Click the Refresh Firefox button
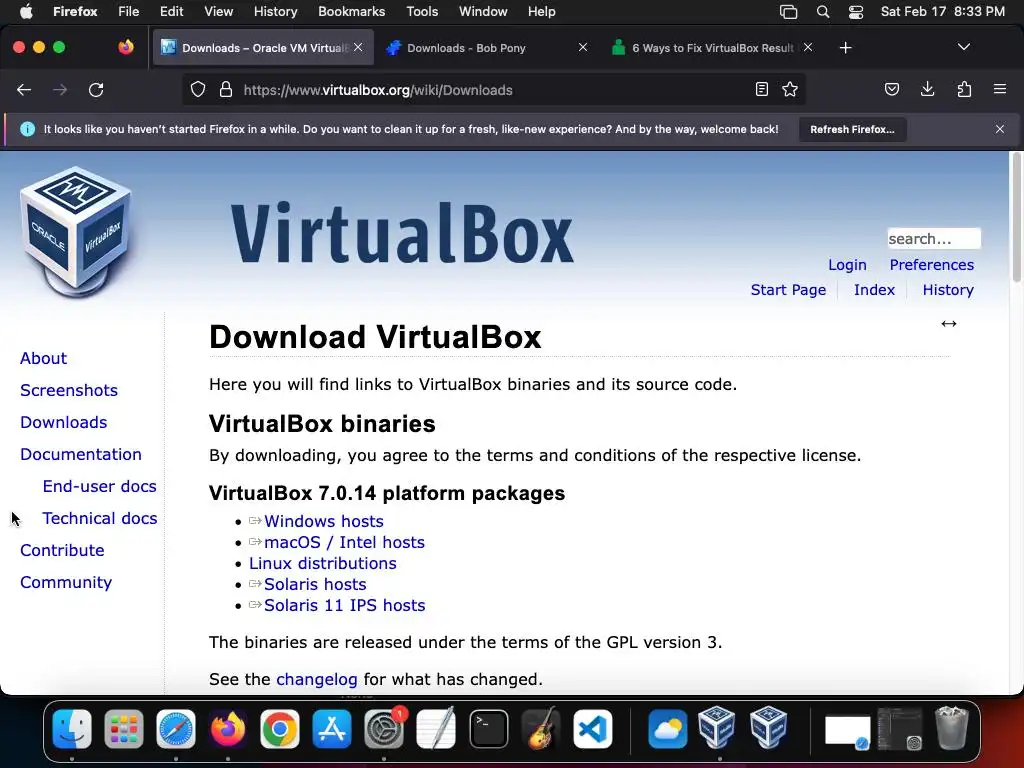This screenshot has height=768, width=1024. tap(852, 129)
